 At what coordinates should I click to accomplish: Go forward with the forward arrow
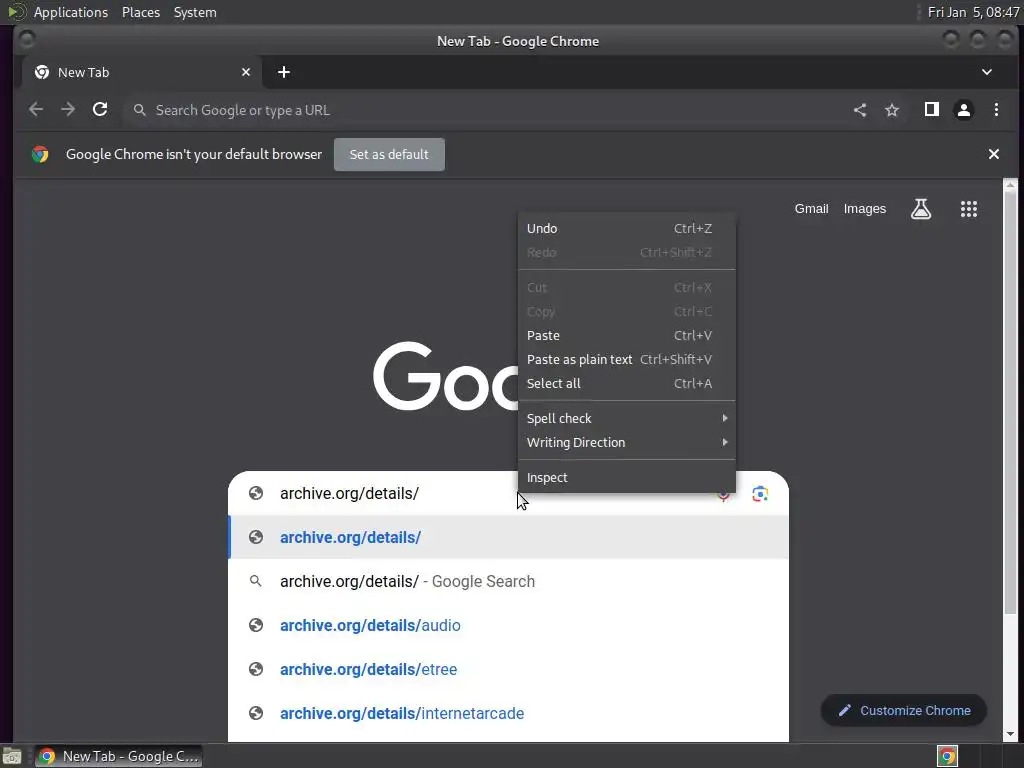point(68,110)
